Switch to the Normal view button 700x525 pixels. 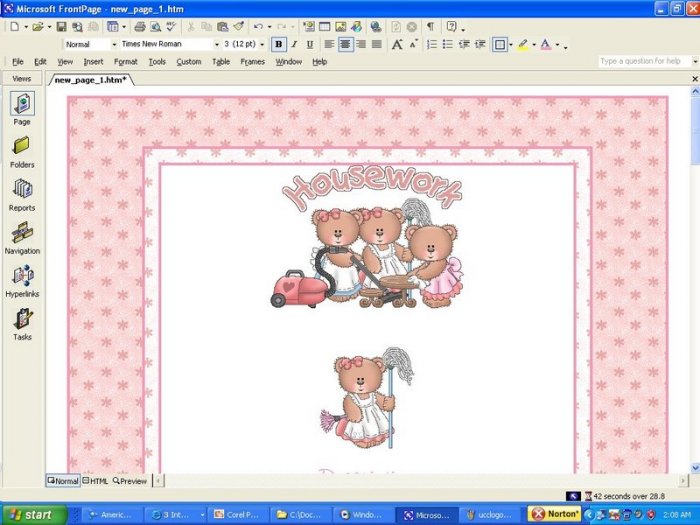(63, 481)
